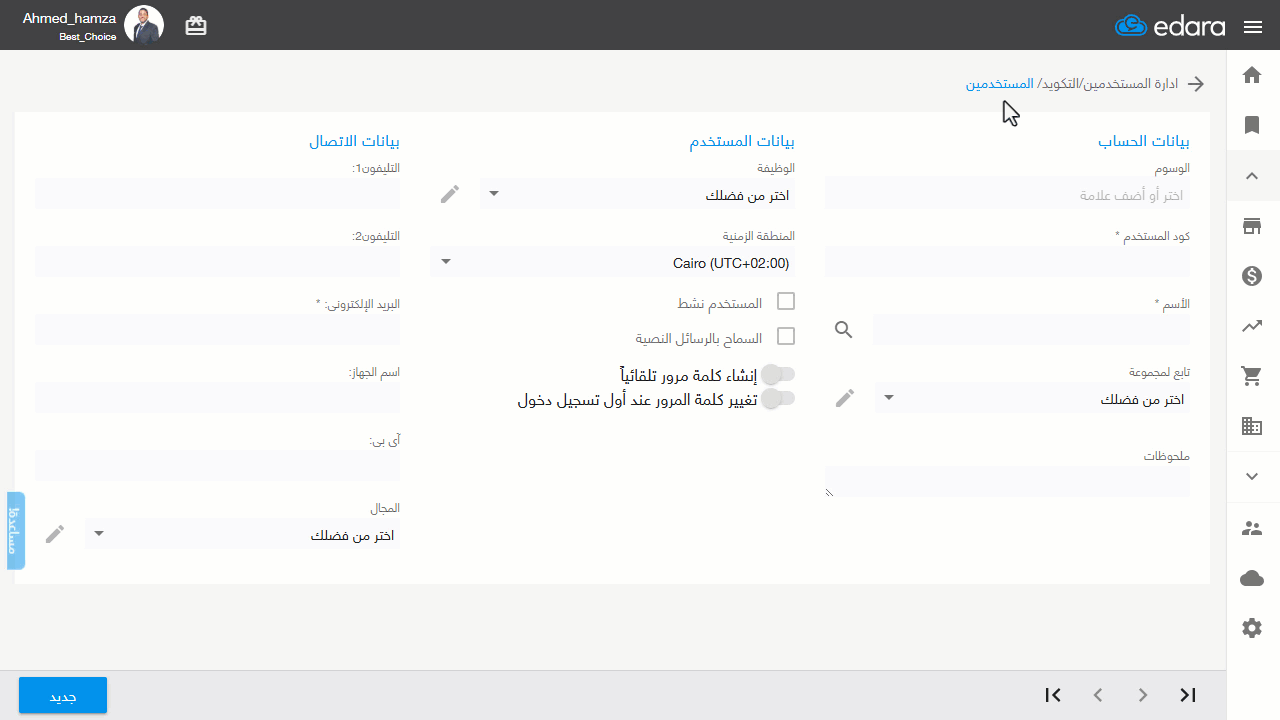Open the cloud sidebar icon

coord(1252,578)
